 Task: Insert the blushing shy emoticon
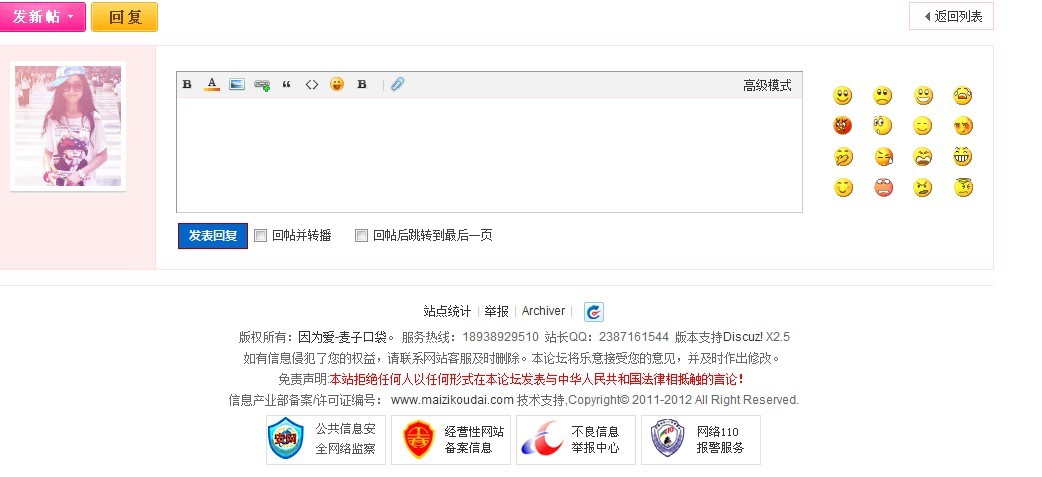point(962,126)
